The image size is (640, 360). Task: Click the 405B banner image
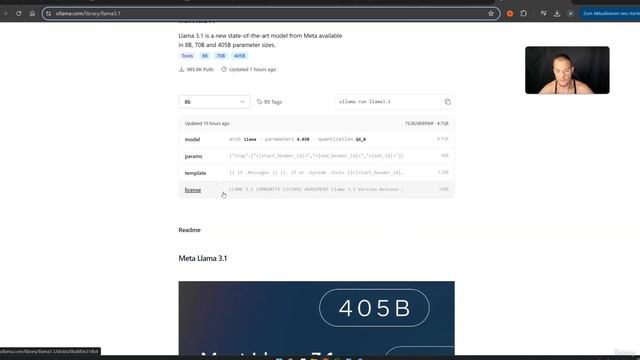coord(316,318)
